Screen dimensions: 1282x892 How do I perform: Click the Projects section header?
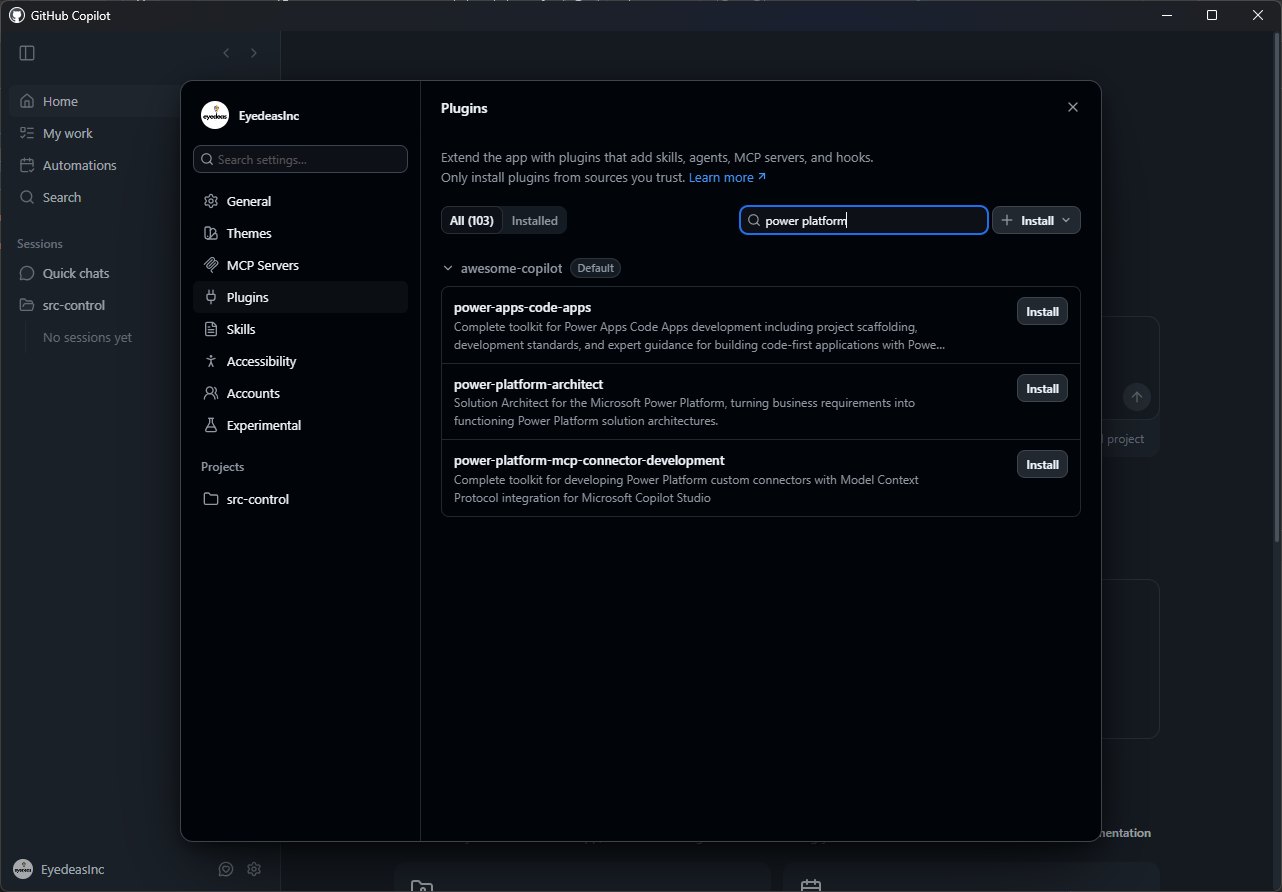coord(222,467)
